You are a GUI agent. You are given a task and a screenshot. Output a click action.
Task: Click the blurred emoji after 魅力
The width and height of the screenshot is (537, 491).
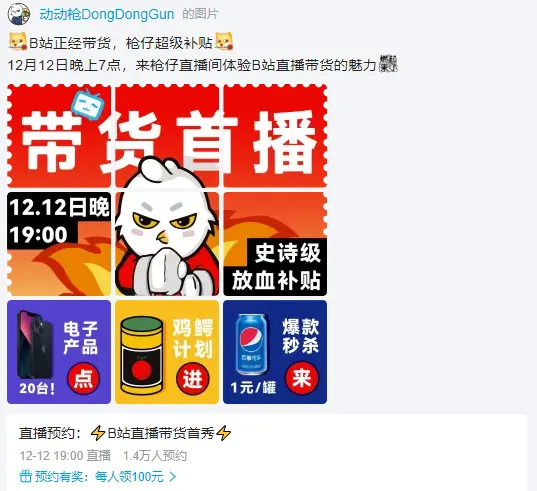388,64
